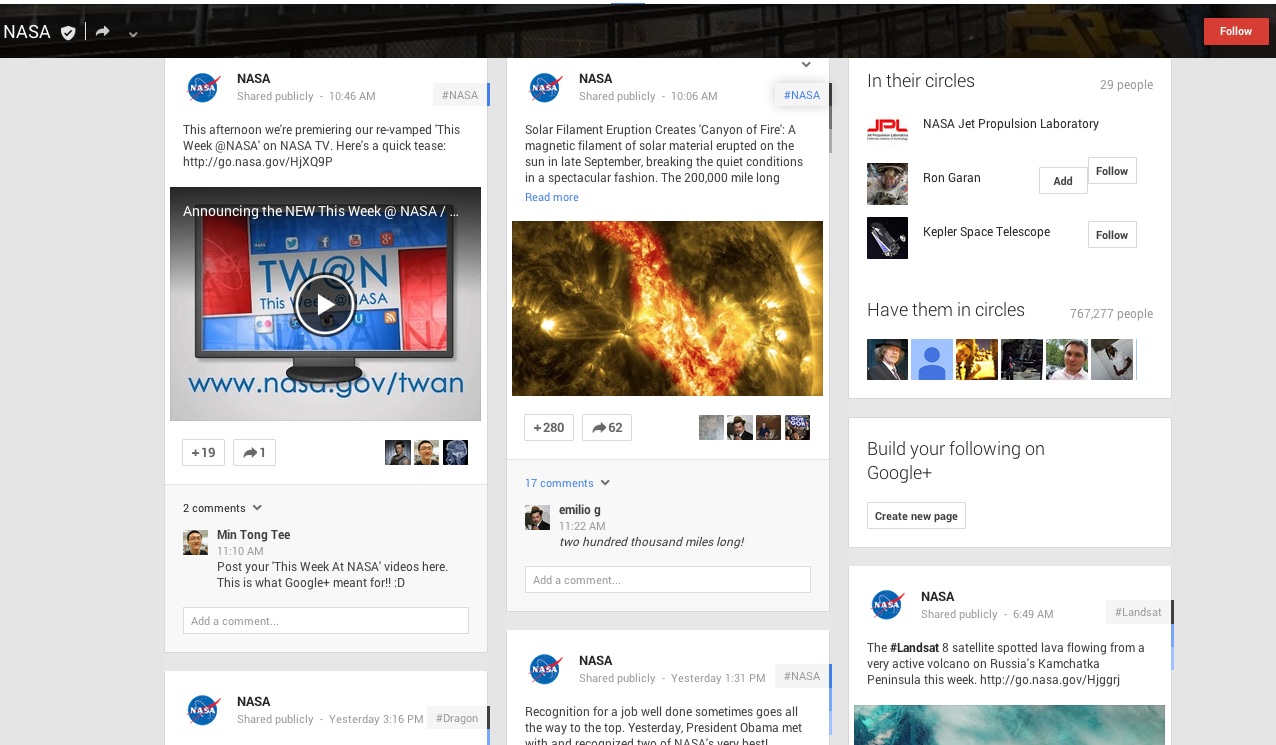Click Add a comment field under solar post

[668, 580]
